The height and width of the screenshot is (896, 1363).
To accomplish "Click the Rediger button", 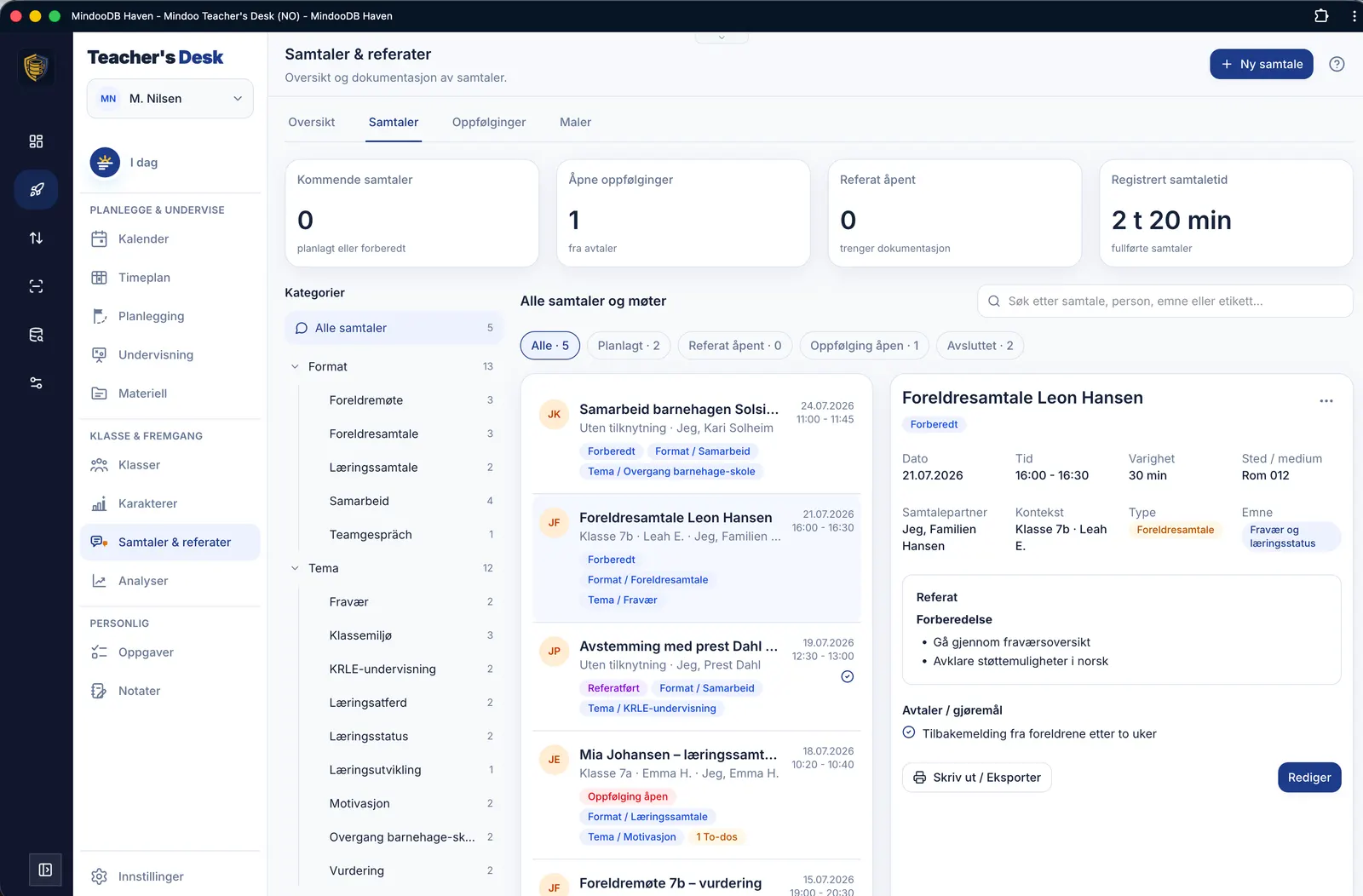I will pyautogui.click(x=1309, y=778).
